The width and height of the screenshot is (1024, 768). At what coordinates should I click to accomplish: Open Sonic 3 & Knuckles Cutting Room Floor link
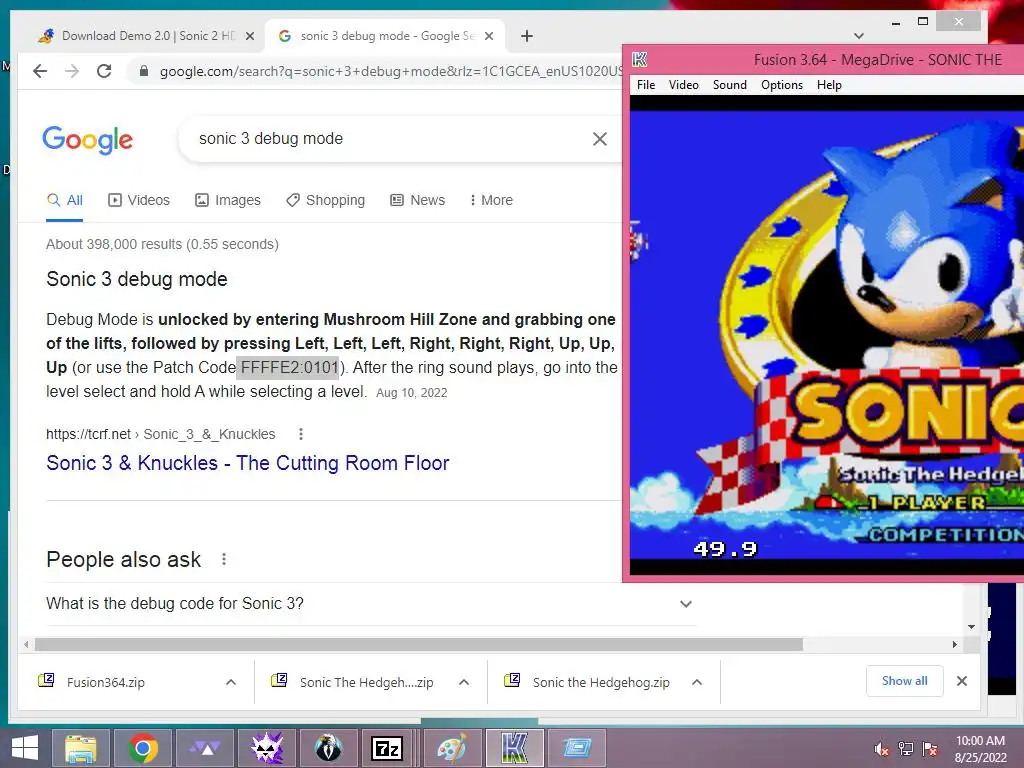click(248, 463)
